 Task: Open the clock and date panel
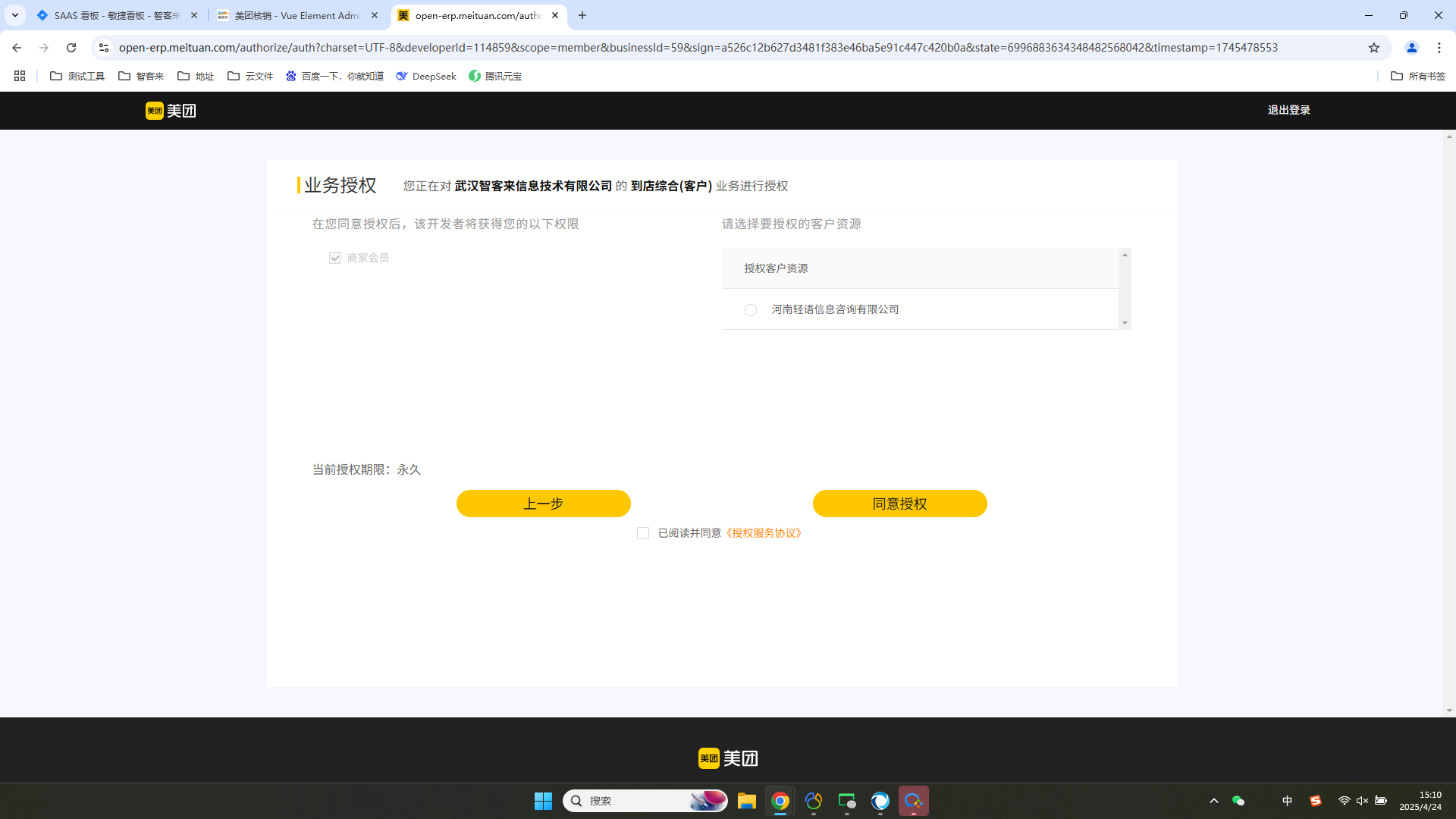click(x=1420, y=801)
